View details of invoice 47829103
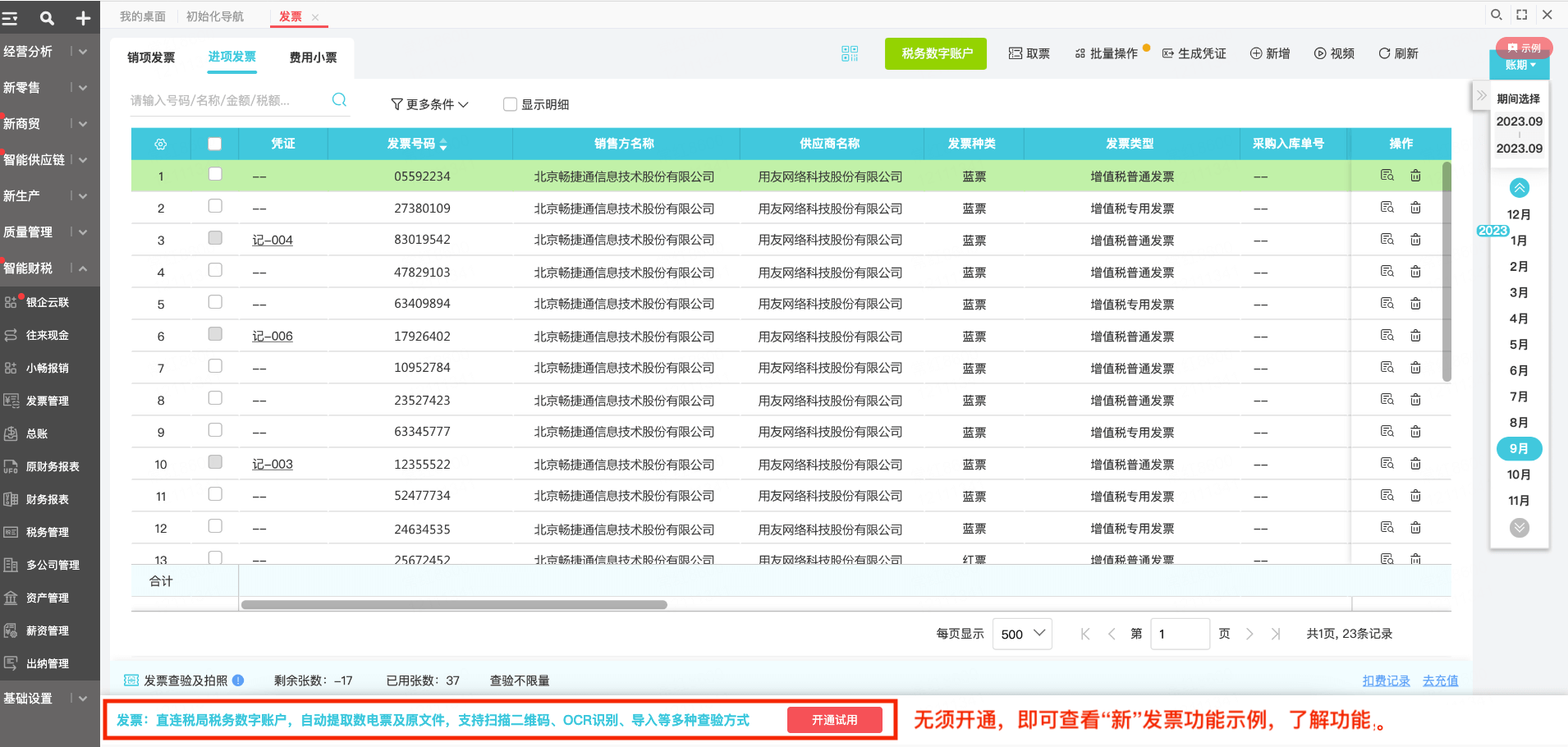The width and height of the screenshot is (1568, 747). pos(1387,271)
